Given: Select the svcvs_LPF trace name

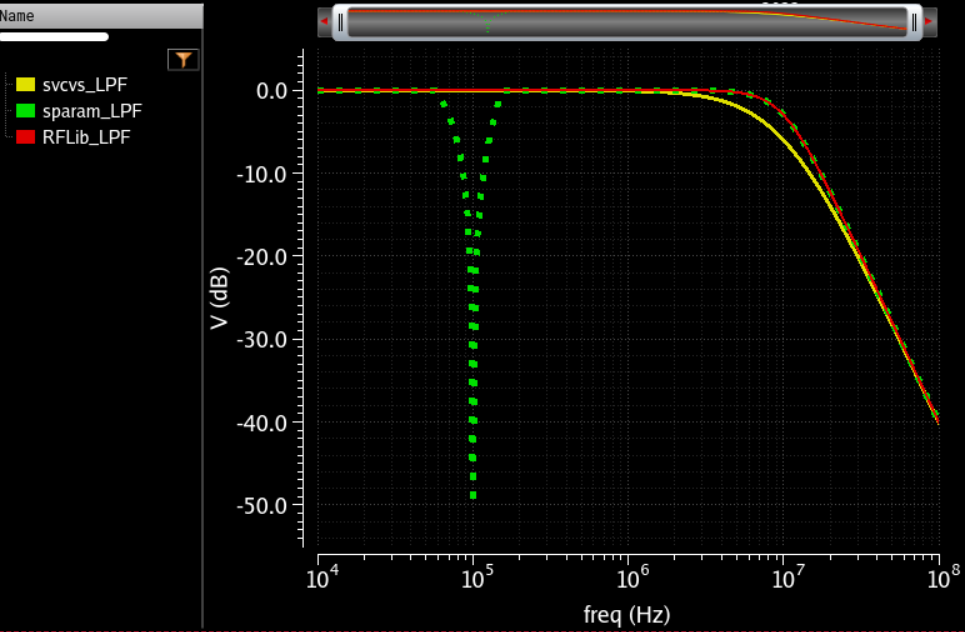Looking at the screenshot, I should click(85, 85).
